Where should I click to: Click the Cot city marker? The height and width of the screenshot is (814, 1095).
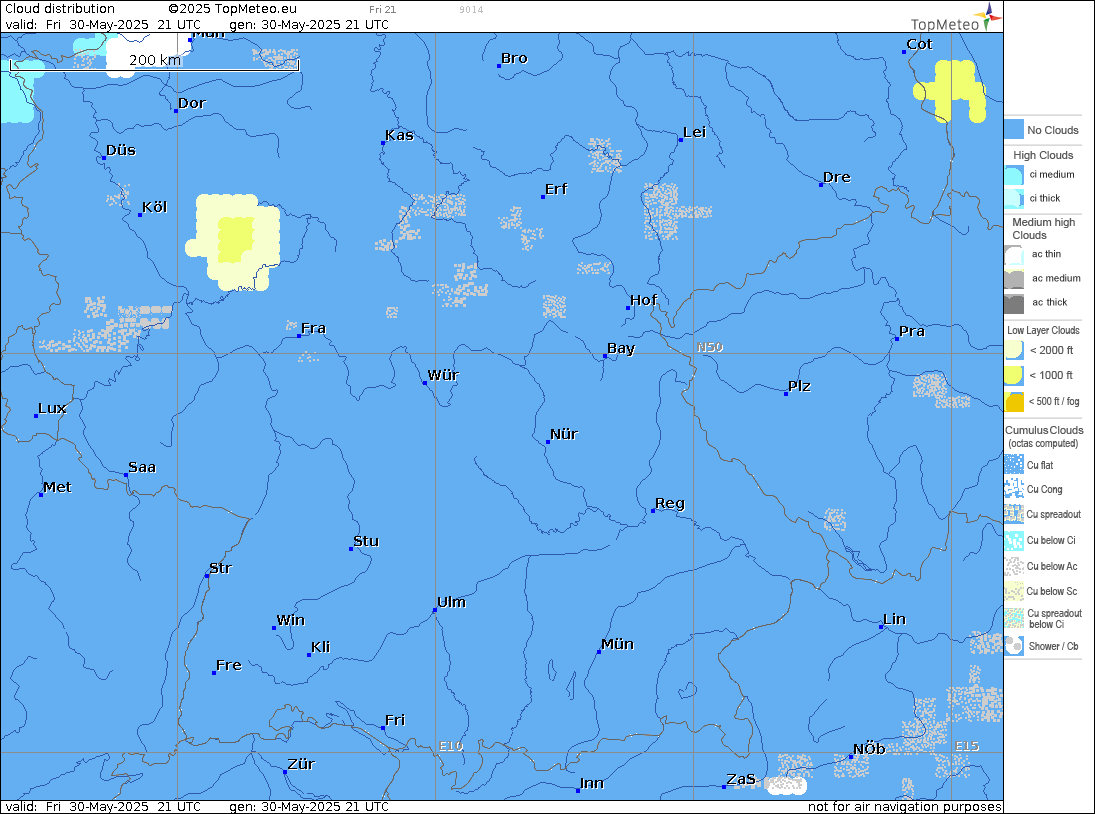[904, 52]
